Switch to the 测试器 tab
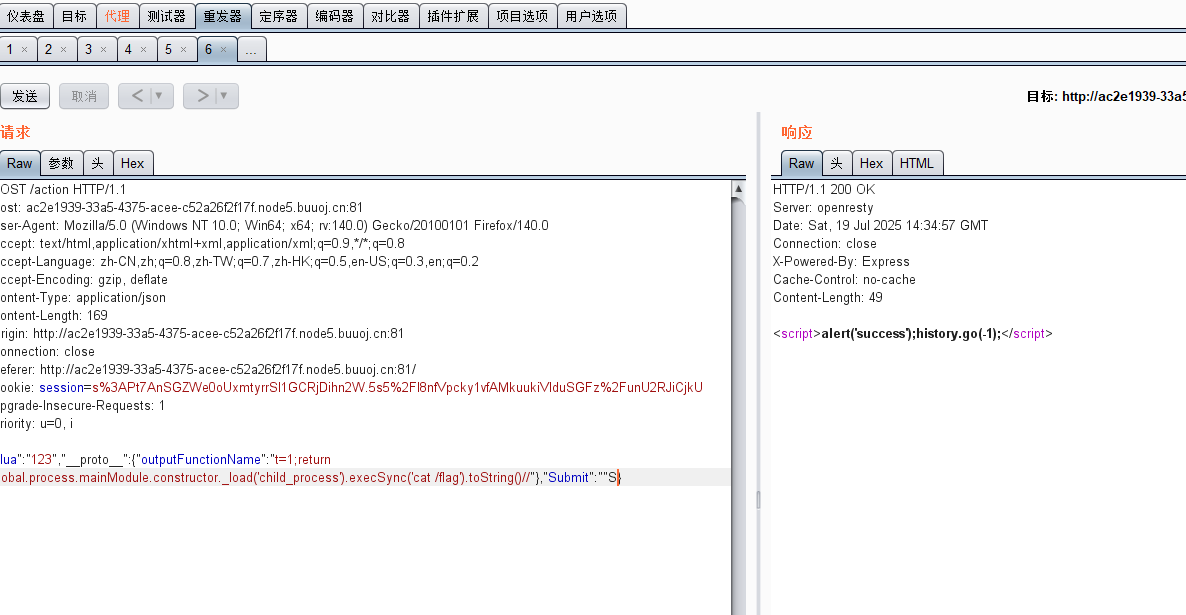The width and height of the screenshot is (1186, 615). 166,16
